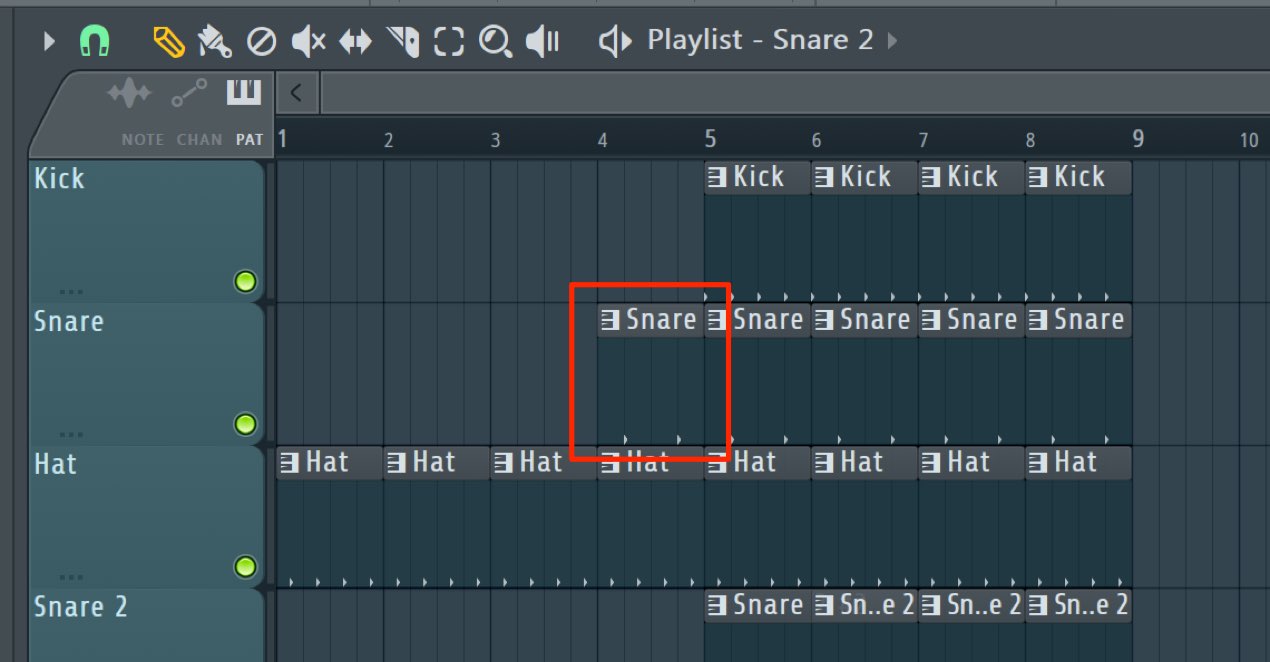Image resolution: width=1270 pixels, height=662 pixels.
Task: Expand the arrow after Playlist - Snare 2
Action: coord(892,41)
